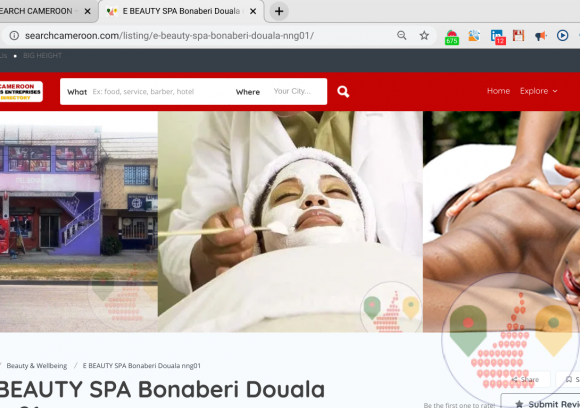Image resolution: width=580 pixels, height=408 pixels.
Task: Click the 'Be the first one to rate!' text
Action: [x=459, y=405]
